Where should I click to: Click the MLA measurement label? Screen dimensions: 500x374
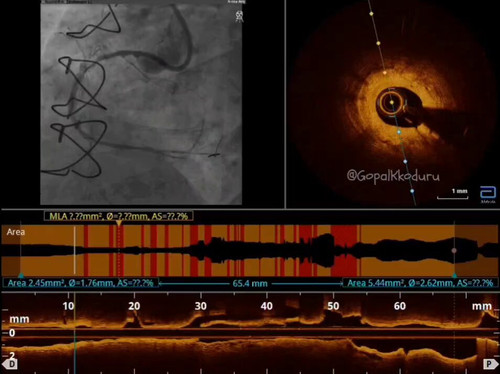pyautogui.click(x=119, y=216)
